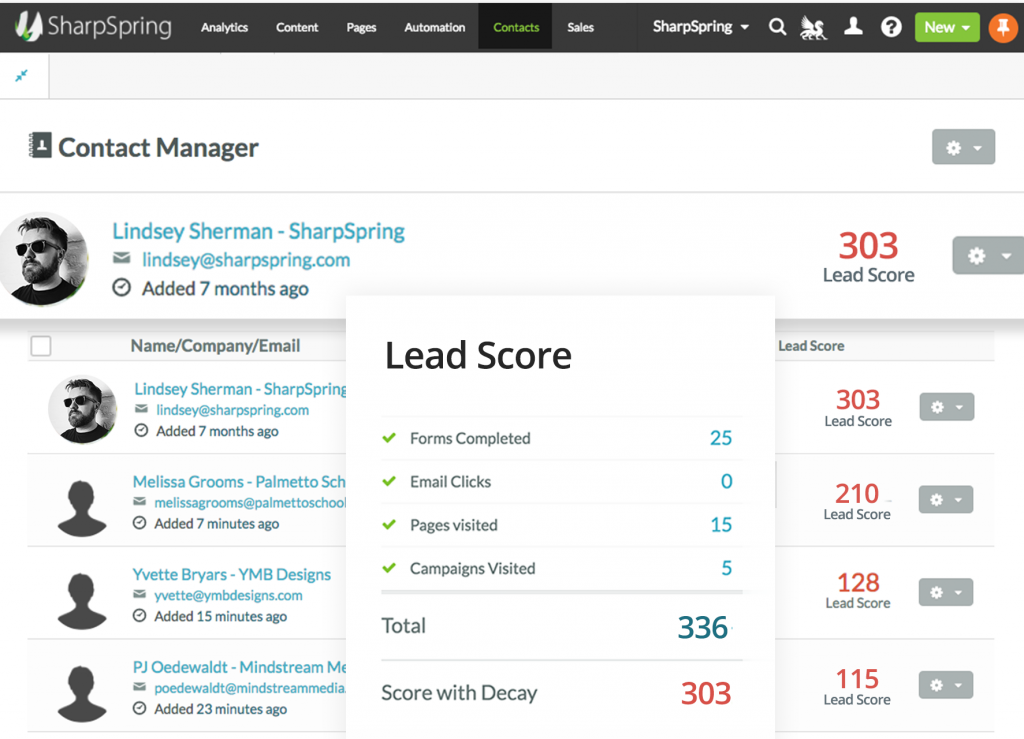This screenshot has height=739, width=1024.
Task: Click the Contact Manager heading text
Action: point(158,148)
